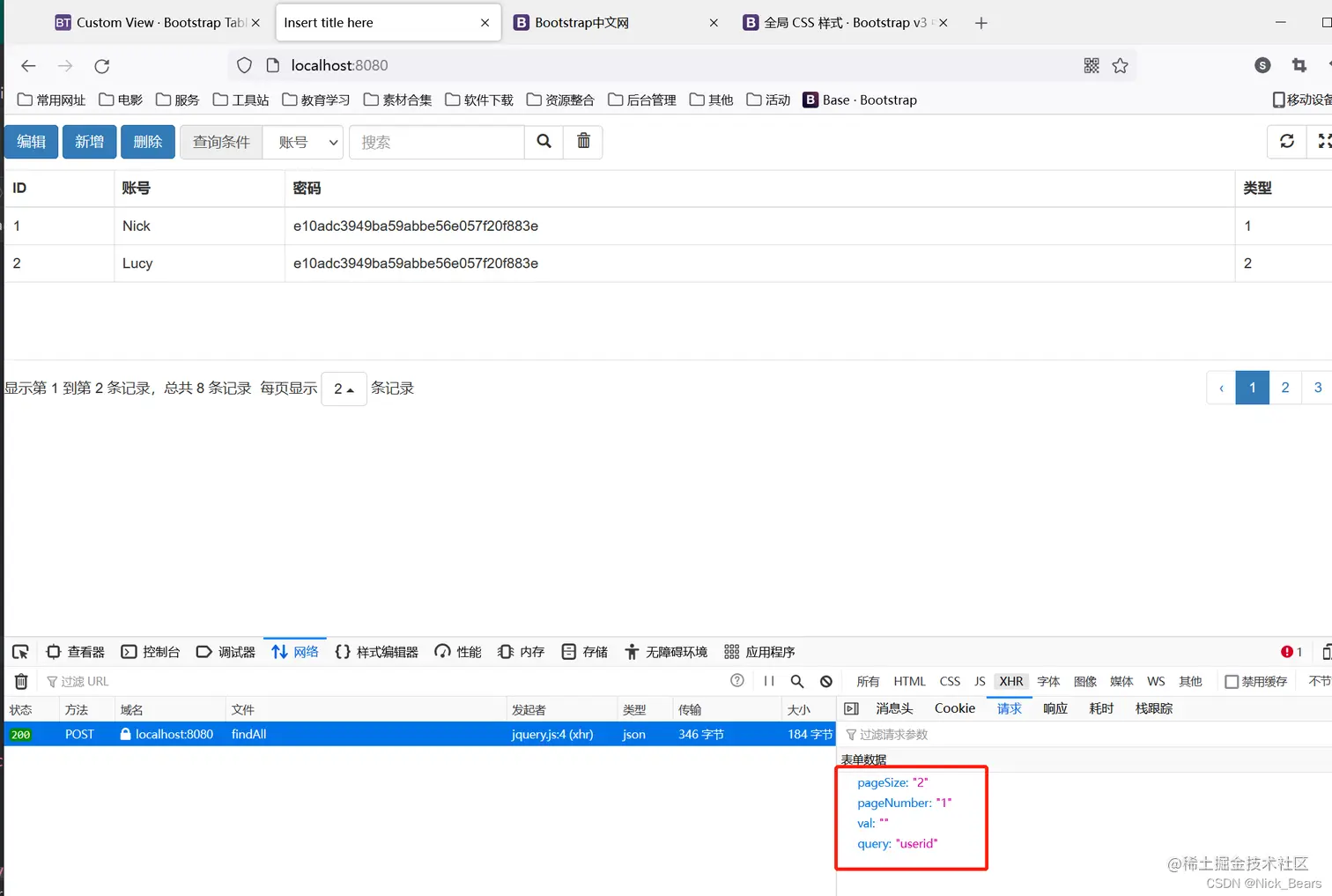1332x896 pixels.
Task: Open the 后台管理 bookmark folder
Action: click(x=642, y=100)
